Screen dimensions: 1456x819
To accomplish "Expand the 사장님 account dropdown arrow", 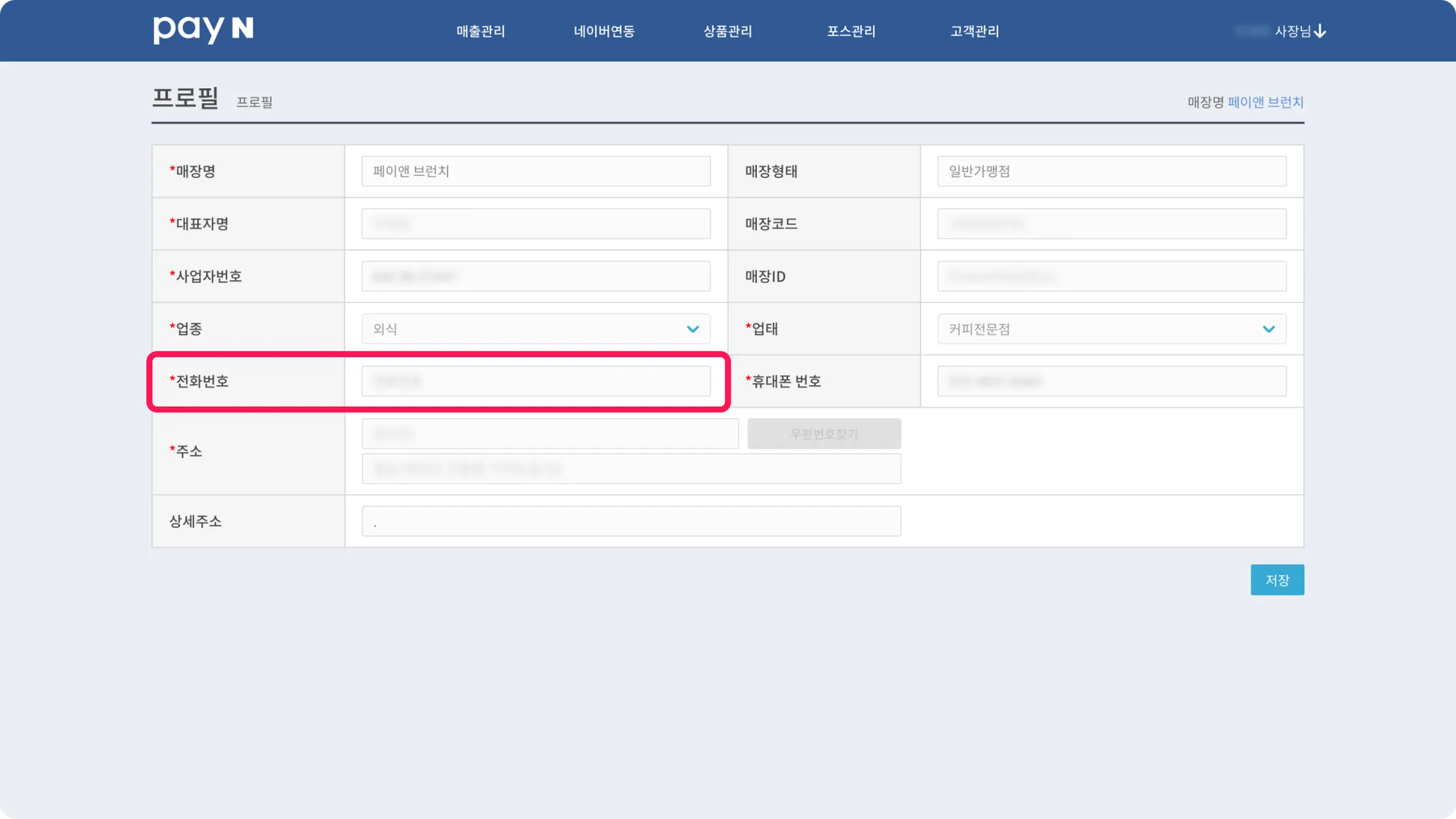I will [1320, 31].
